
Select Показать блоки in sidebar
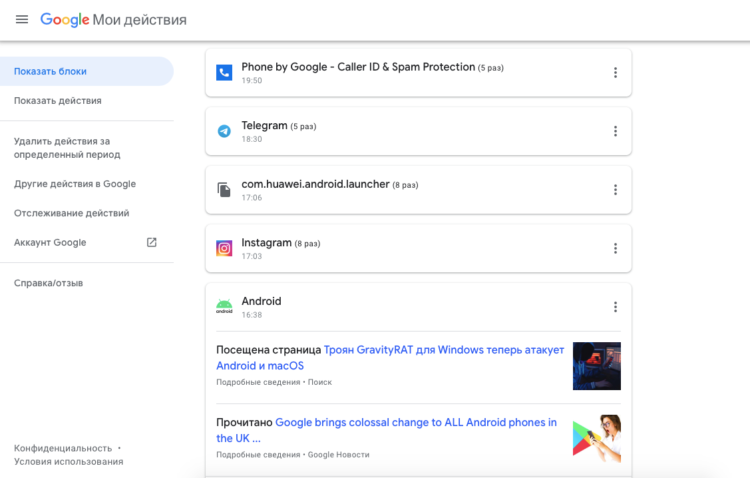click(87, 71)
